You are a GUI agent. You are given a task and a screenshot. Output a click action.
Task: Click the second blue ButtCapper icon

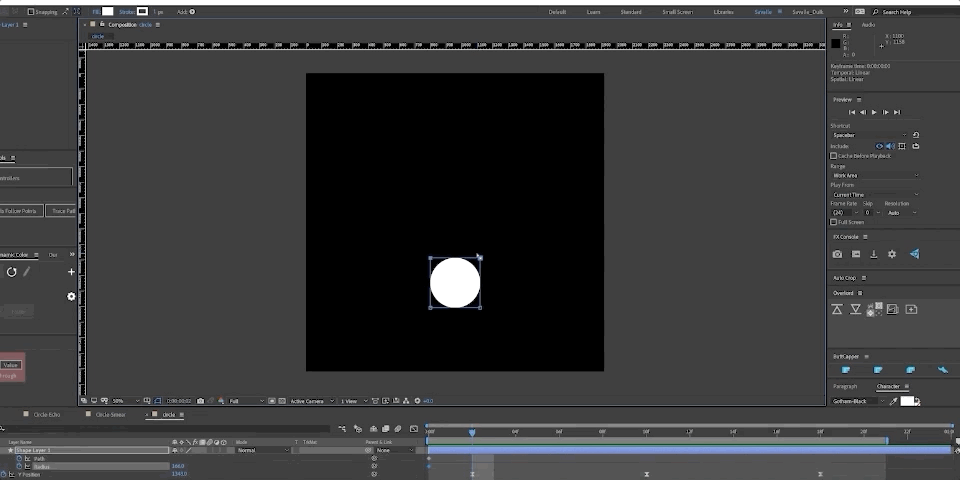(878, 370)
